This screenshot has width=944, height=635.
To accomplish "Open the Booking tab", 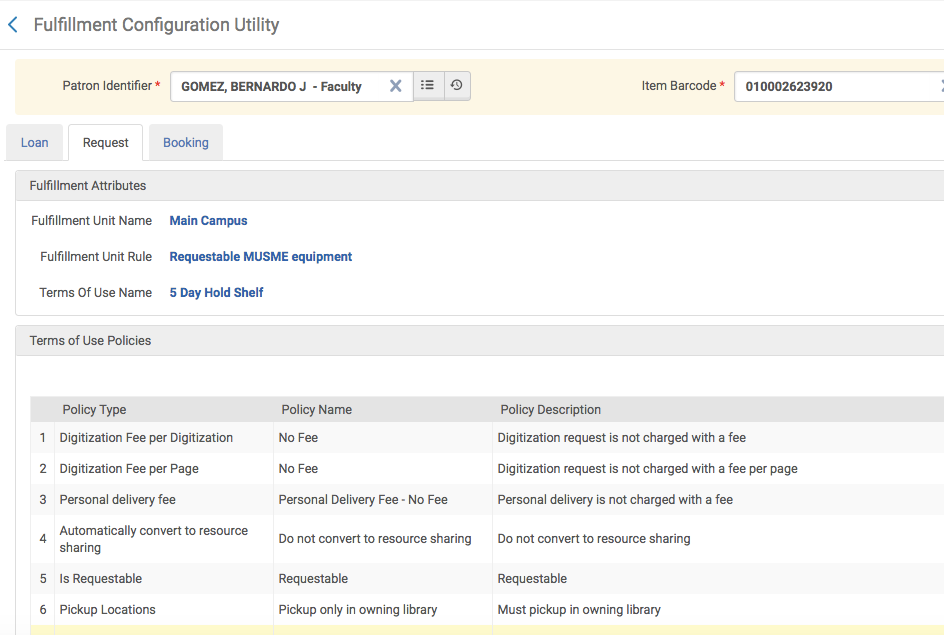I will (186, 143).
